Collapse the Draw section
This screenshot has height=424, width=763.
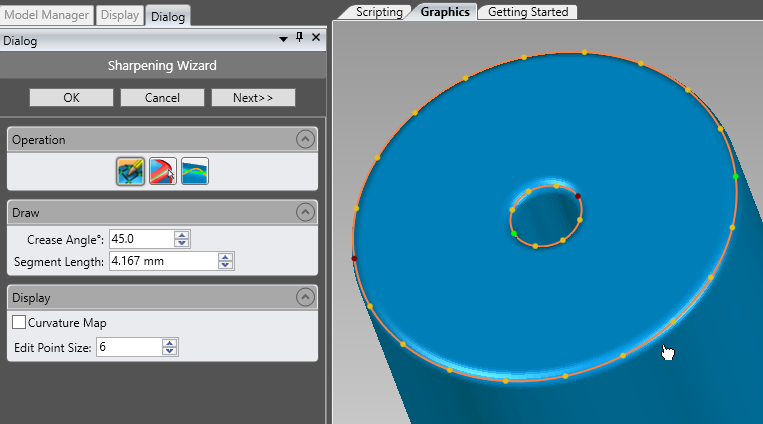pyautogui.click(x=305, y=212)
